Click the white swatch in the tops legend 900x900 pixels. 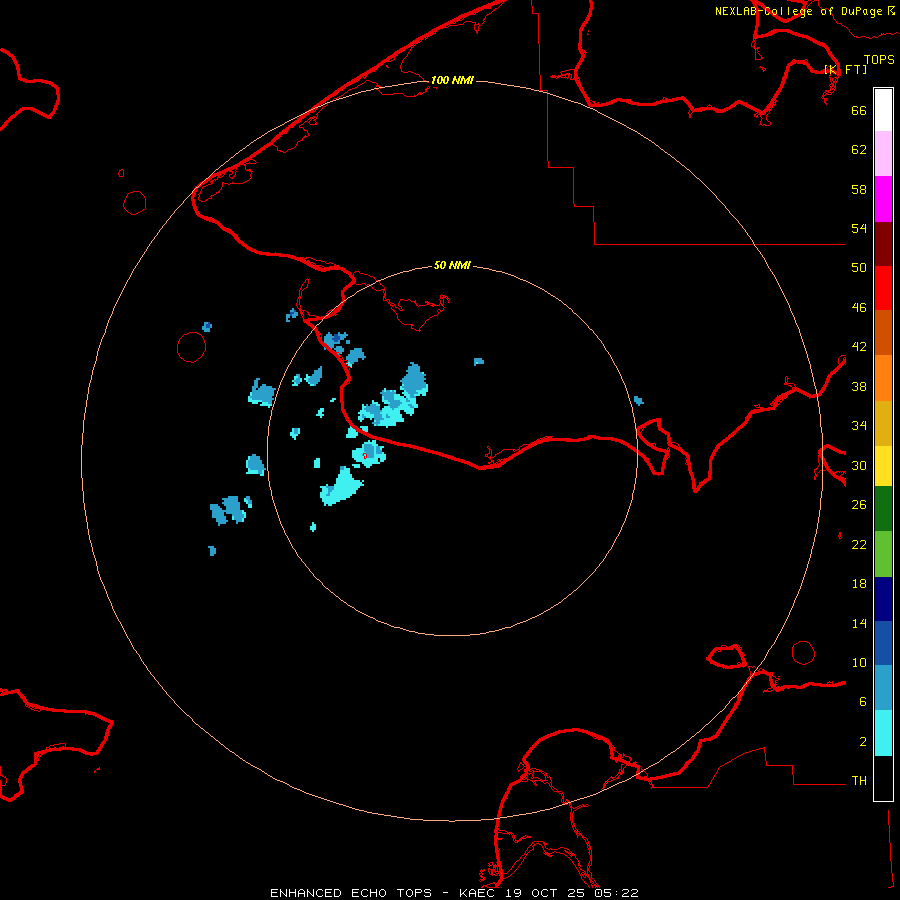pyautogui.click(x=883, y=110)
